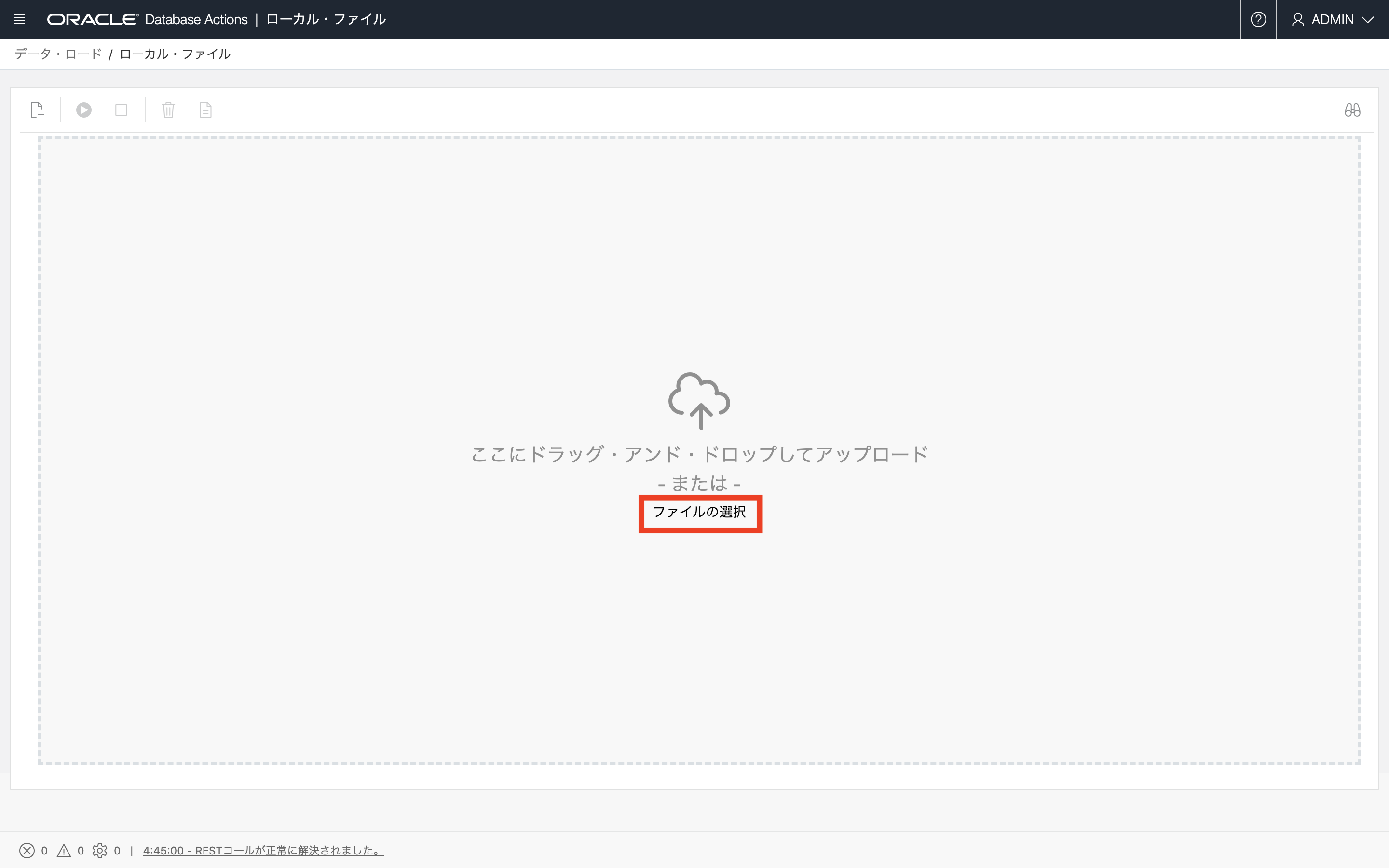
Task: Click the cloud upload icon
Action: [x=699, y=402]
